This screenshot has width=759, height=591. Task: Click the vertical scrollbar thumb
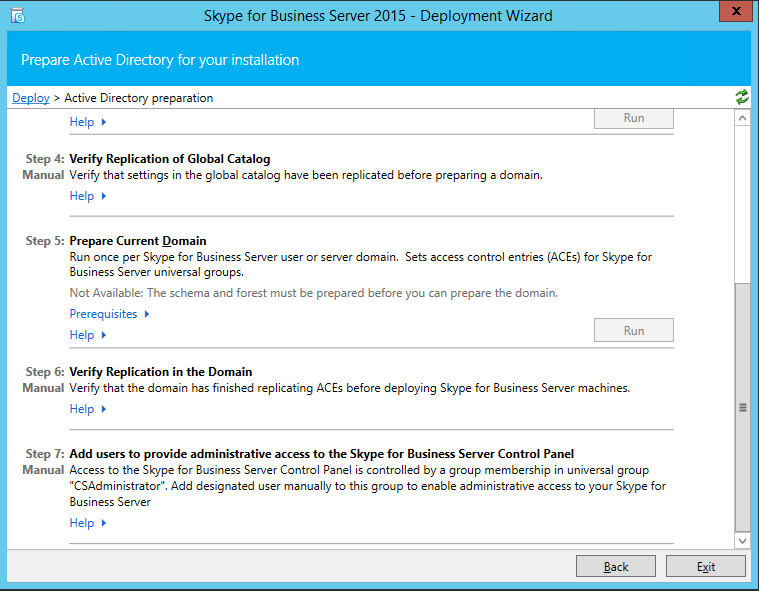click(x=742, y=406)
